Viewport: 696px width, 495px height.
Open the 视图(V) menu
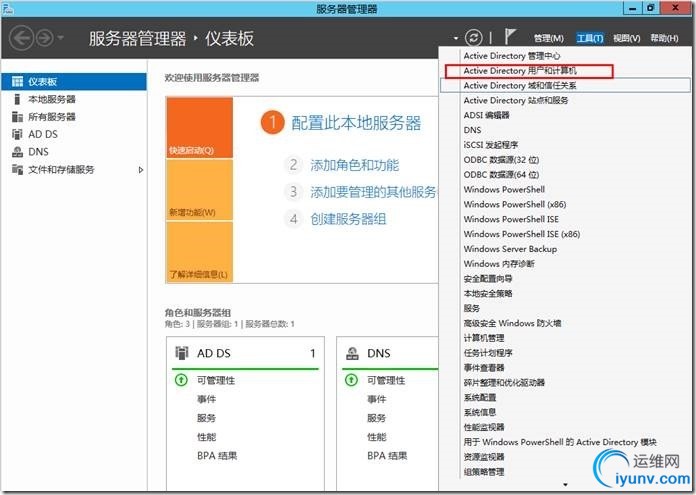626,38
